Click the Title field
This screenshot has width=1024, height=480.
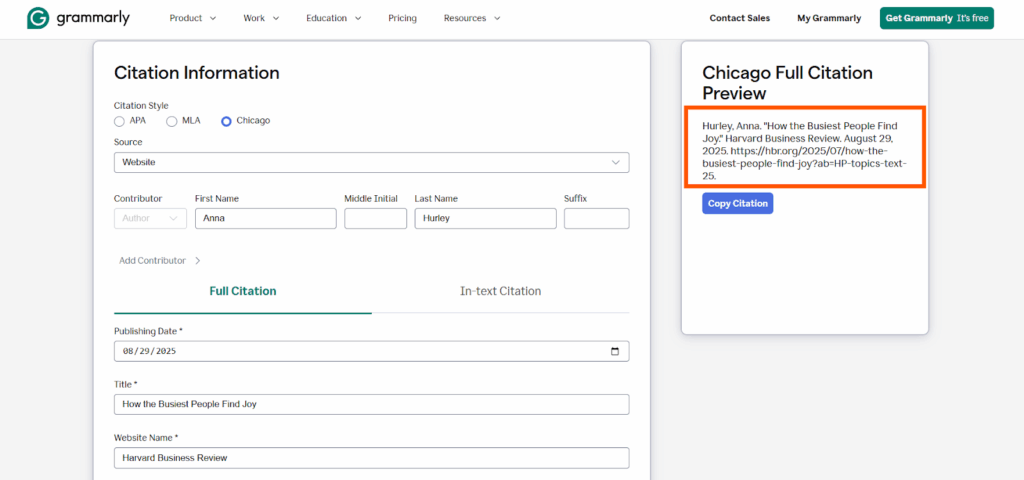tap(372, 404)
